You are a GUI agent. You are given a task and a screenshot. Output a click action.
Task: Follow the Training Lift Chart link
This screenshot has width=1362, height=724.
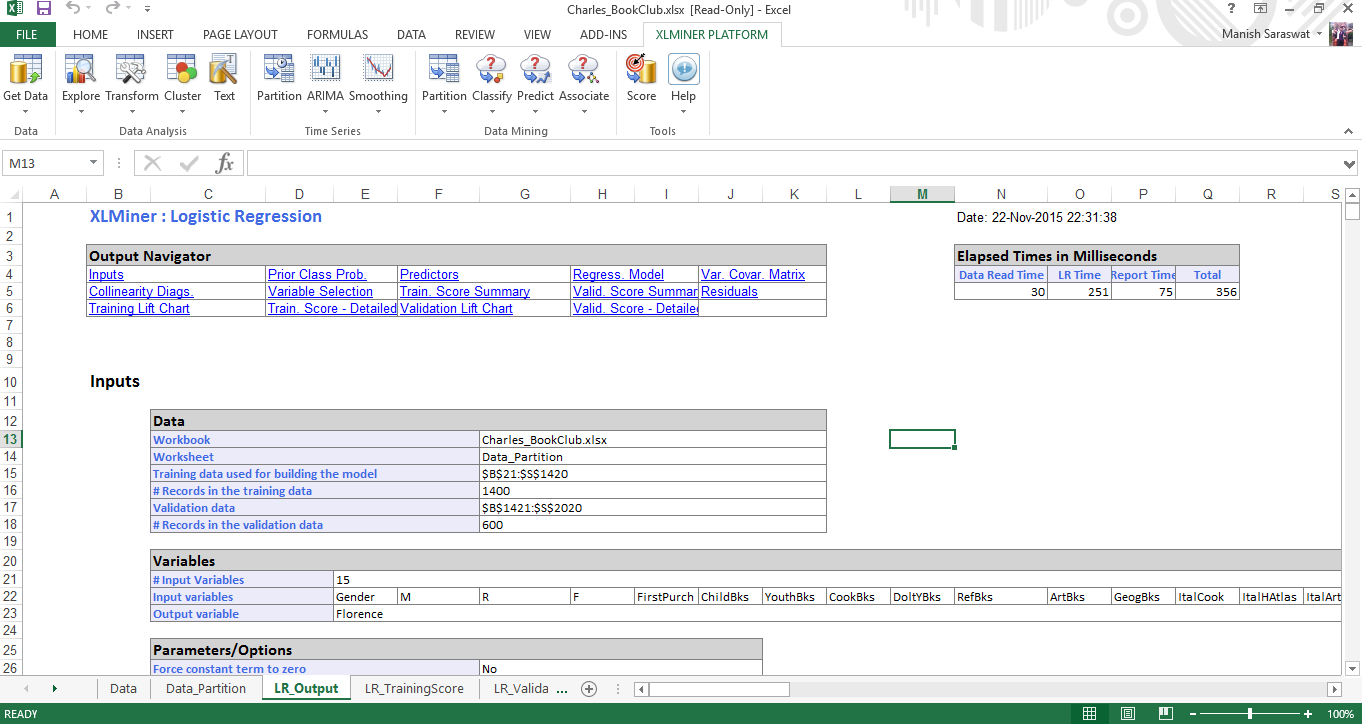139,309
